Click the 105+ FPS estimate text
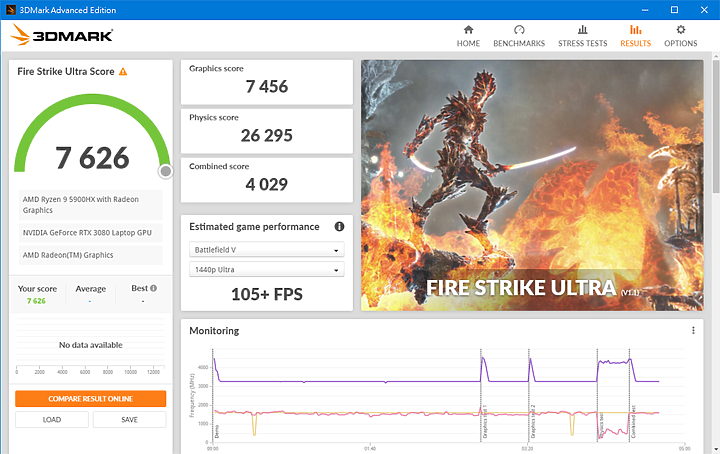The height and width of the screenshot is (454, 720). [x=267, y=294]
